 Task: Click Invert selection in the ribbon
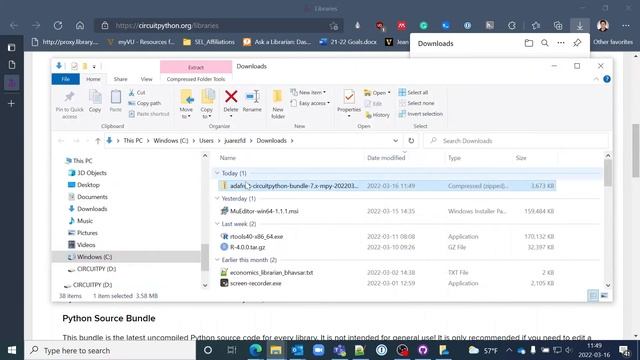coord(420,114)
